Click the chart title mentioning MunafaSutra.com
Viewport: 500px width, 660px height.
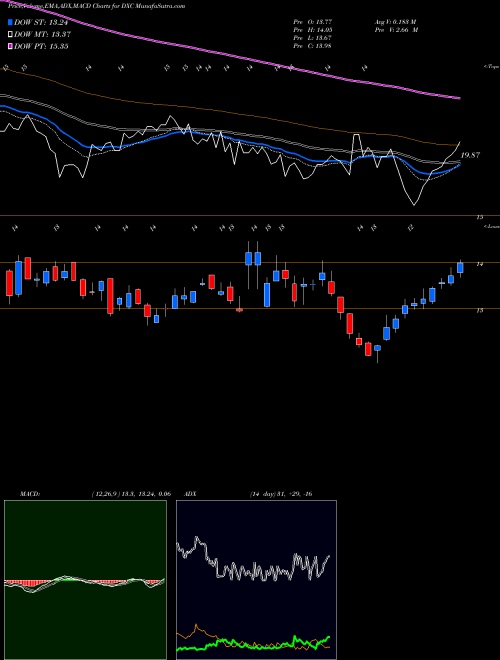(96, 6)
